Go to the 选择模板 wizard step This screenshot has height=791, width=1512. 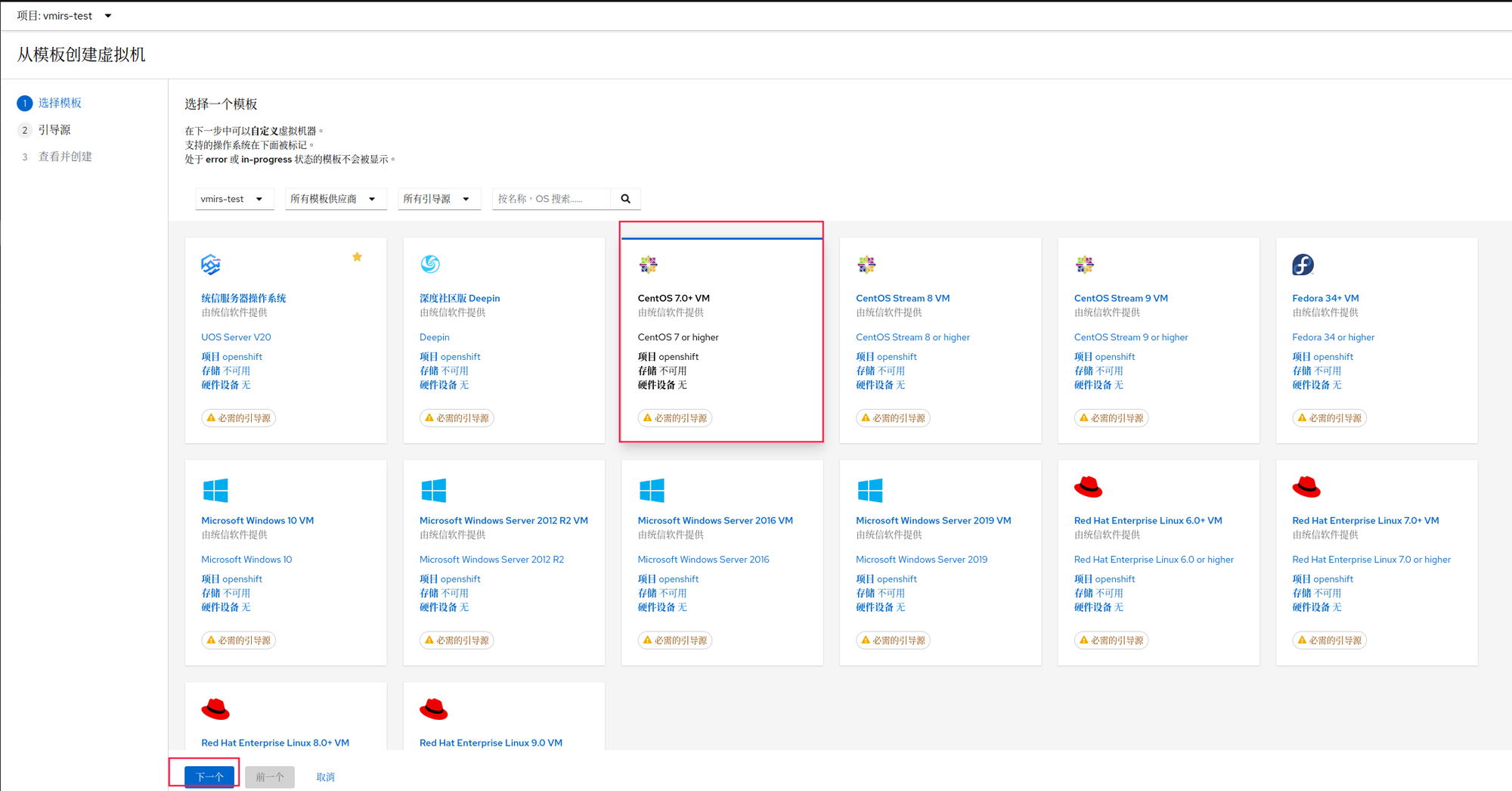tap(60, 103)
